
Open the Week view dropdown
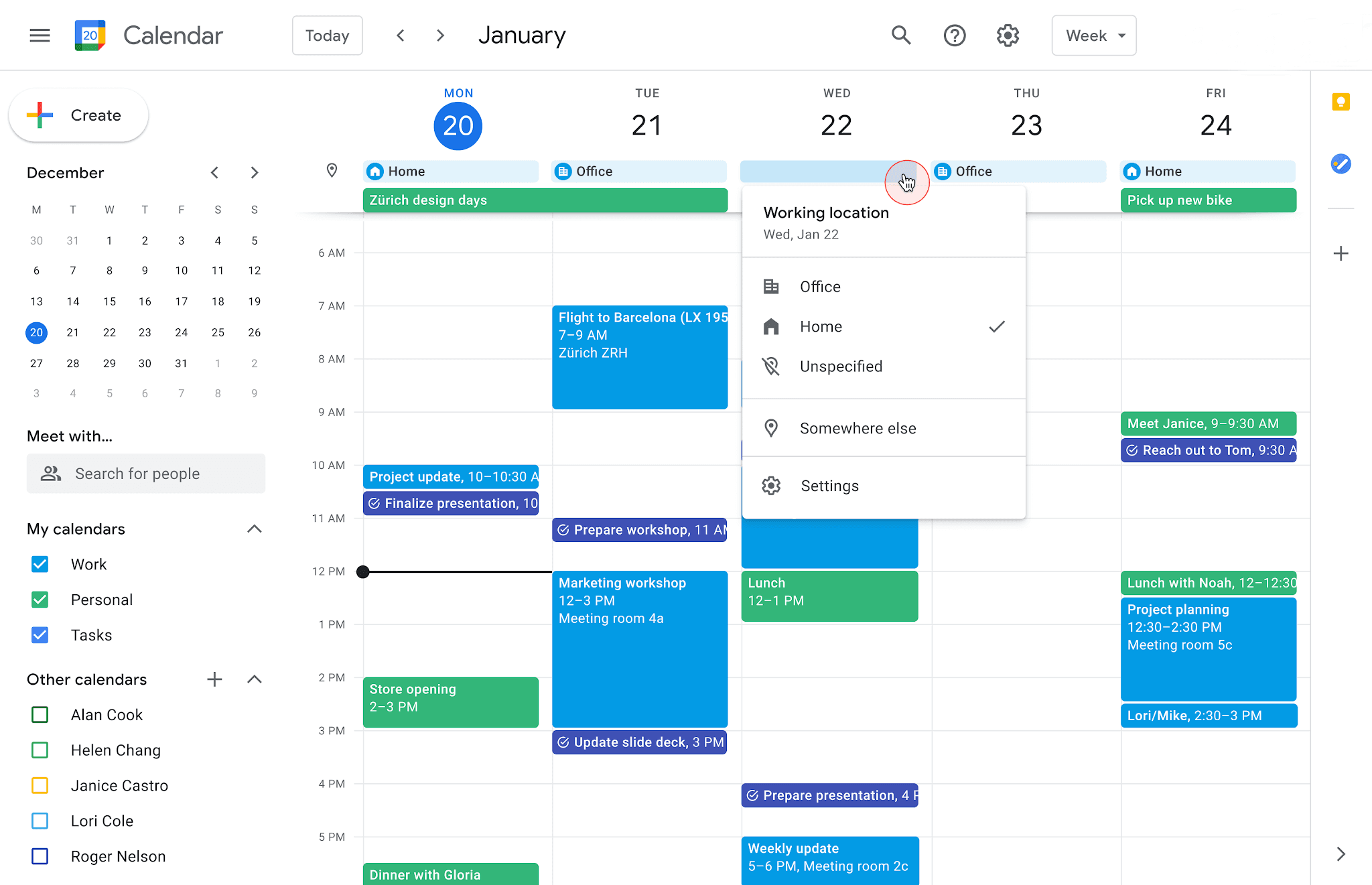pos(1093,36)
